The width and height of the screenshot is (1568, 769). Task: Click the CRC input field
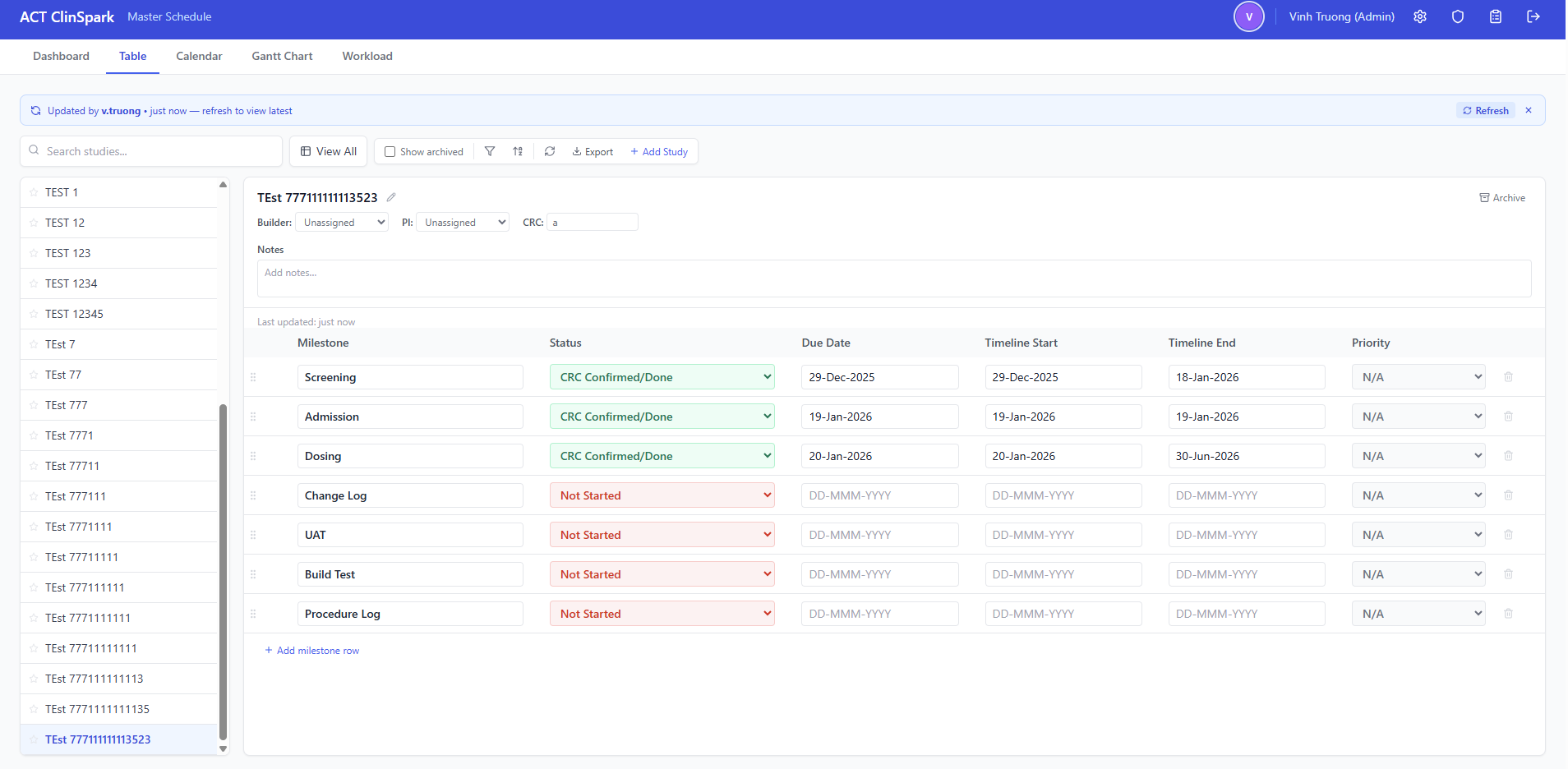point(593,222)
